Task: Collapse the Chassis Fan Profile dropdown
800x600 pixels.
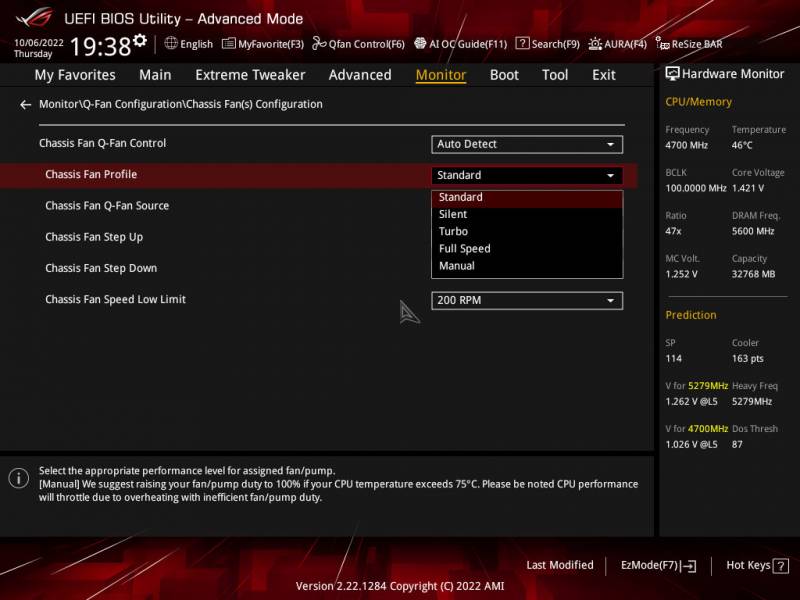Action: tap(527, 176)
